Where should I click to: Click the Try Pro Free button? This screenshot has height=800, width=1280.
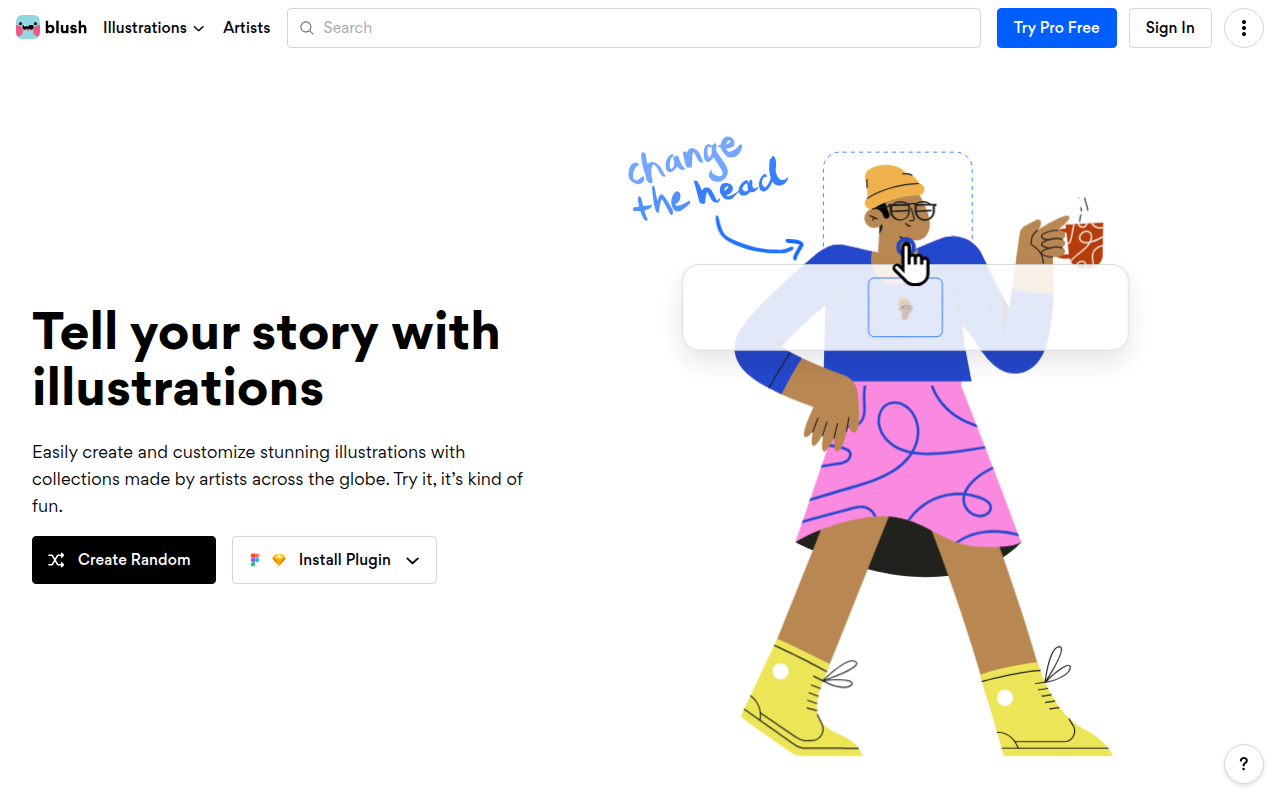pyautogui.click(x=1057, y=28)
